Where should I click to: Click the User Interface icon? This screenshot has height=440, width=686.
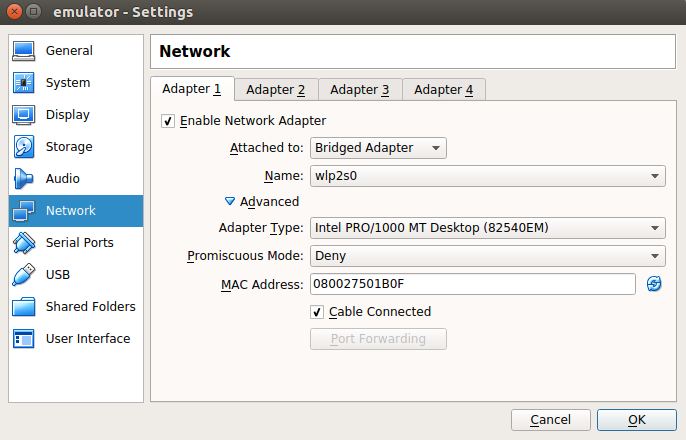click(24, 339)
